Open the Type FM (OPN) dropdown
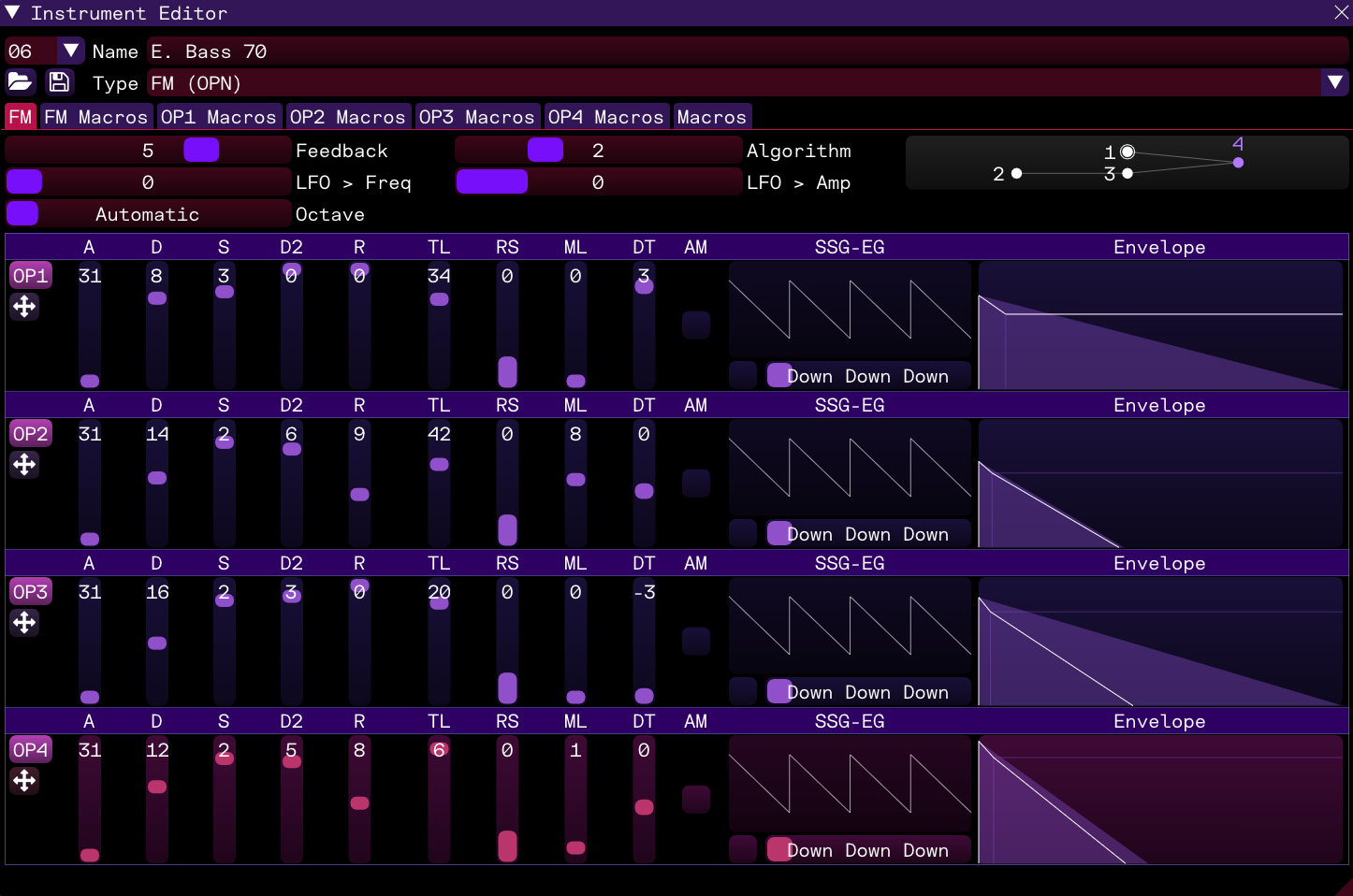 click(1335, 82)
